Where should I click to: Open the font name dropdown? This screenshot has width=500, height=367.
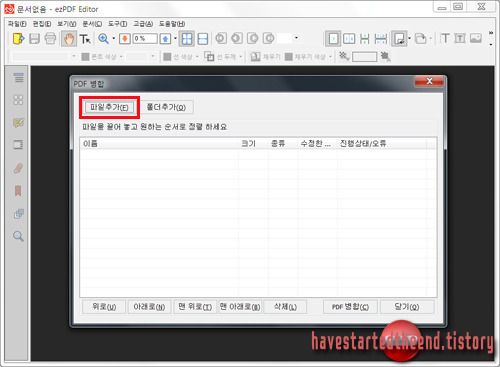click(74, 57)
